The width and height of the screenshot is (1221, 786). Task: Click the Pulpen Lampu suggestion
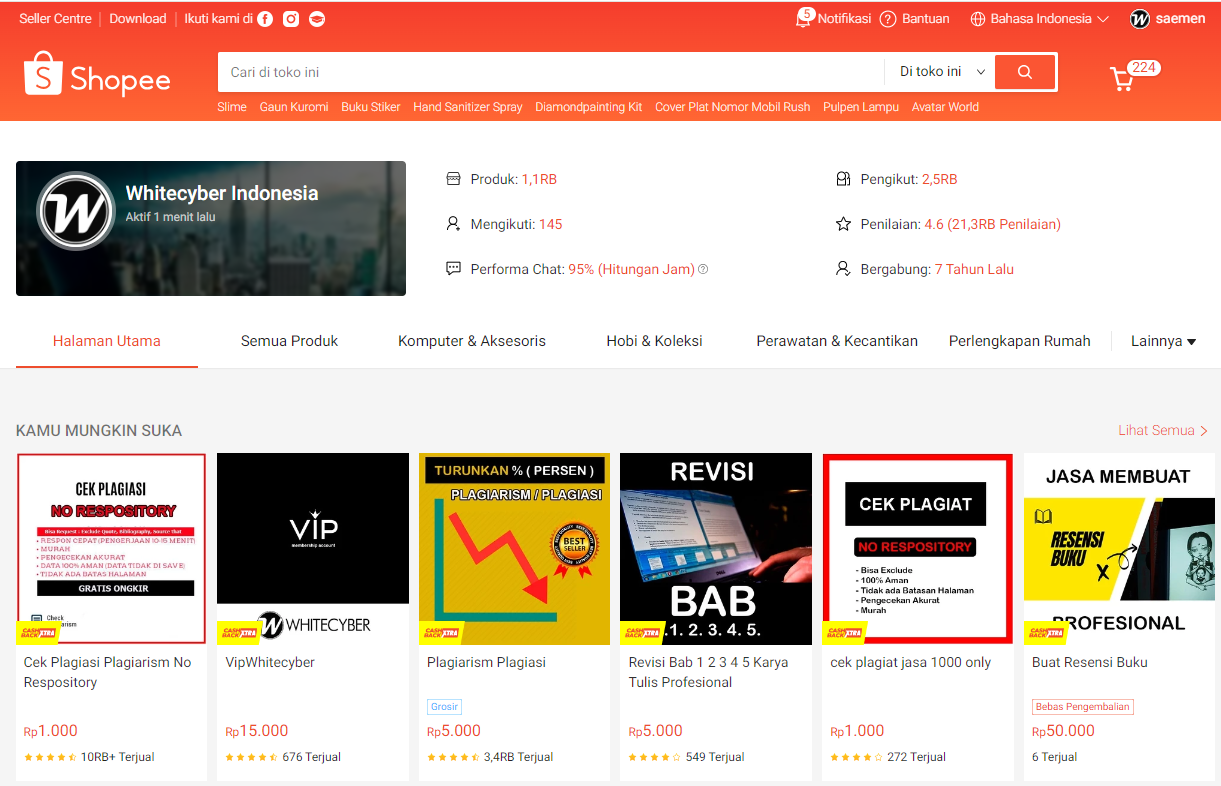pos(861,107)
